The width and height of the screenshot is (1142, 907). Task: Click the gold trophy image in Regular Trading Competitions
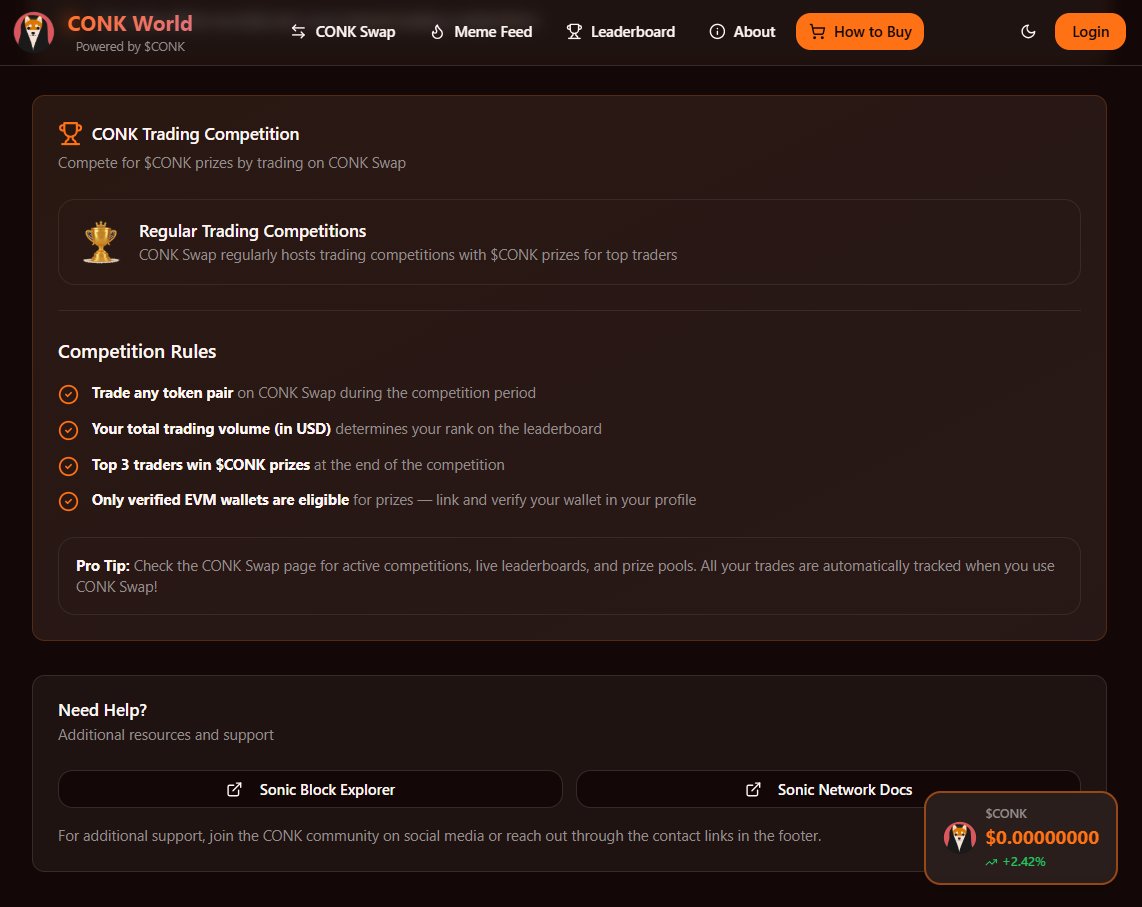[x=101, y=242]
